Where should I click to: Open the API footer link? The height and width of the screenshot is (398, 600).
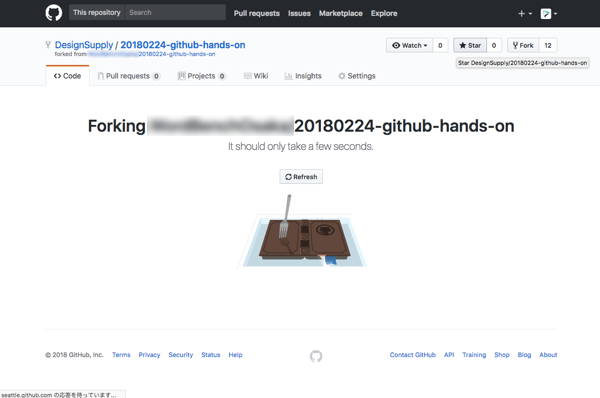449,355
